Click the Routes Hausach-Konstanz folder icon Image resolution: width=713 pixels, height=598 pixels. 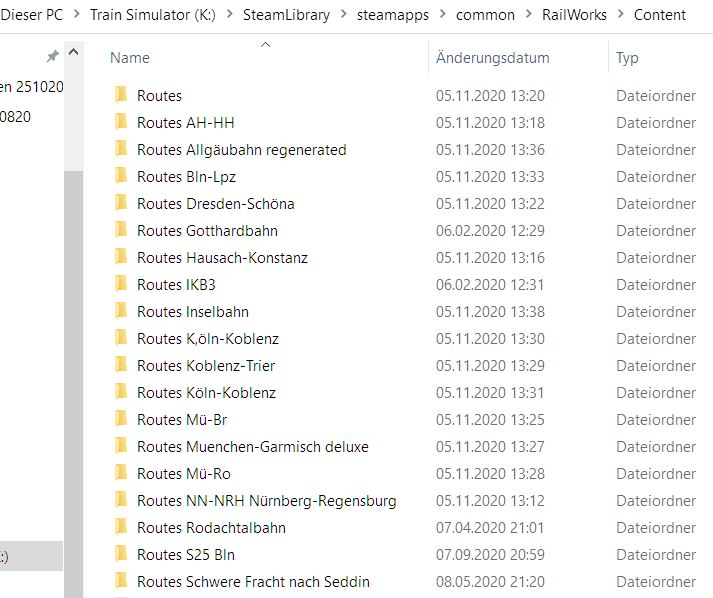coord(121,256)
